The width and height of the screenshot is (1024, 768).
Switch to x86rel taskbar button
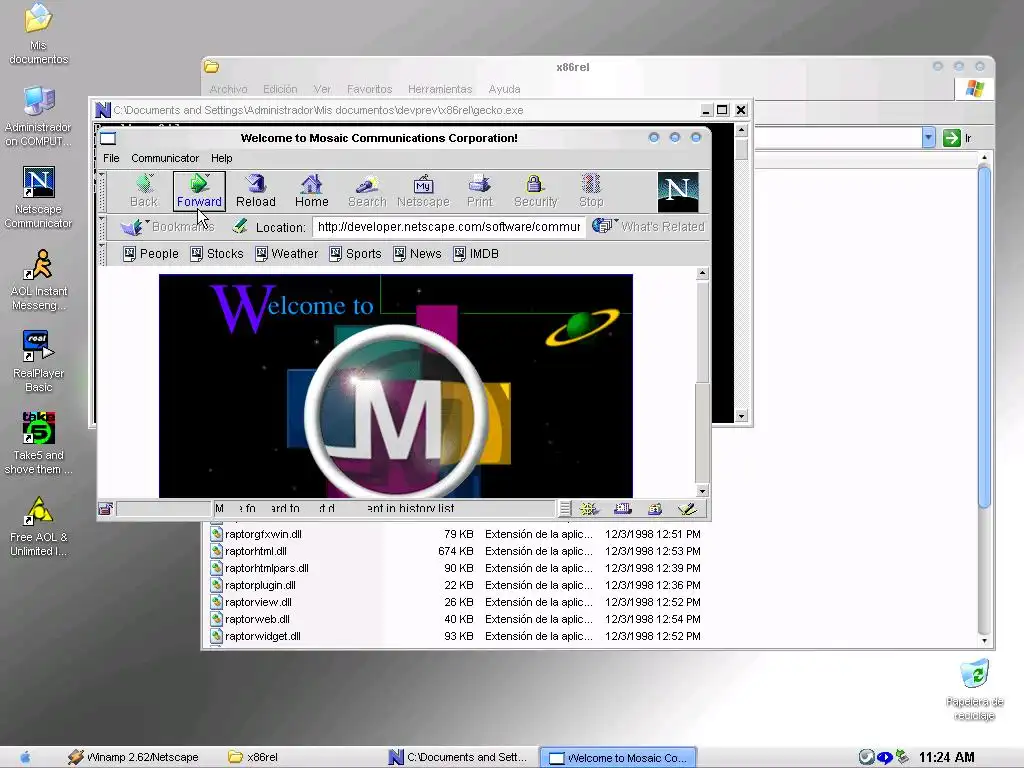pyautogui.click(x=253, y=757)
